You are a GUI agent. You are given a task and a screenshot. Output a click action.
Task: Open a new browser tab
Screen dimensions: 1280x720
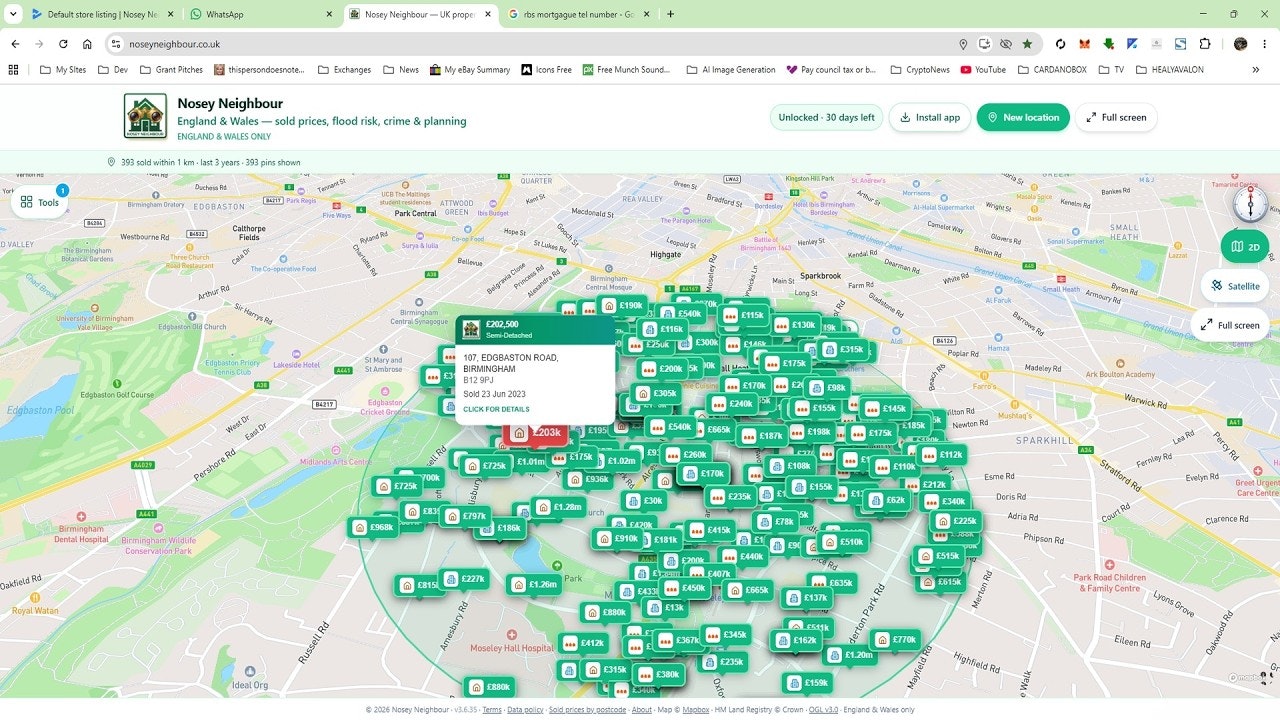click(x=670, y=14)
